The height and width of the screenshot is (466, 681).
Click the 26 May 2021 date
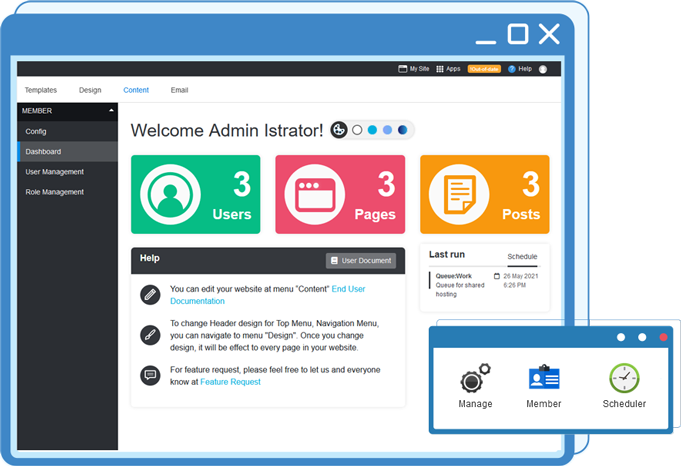tap(521, 276)
